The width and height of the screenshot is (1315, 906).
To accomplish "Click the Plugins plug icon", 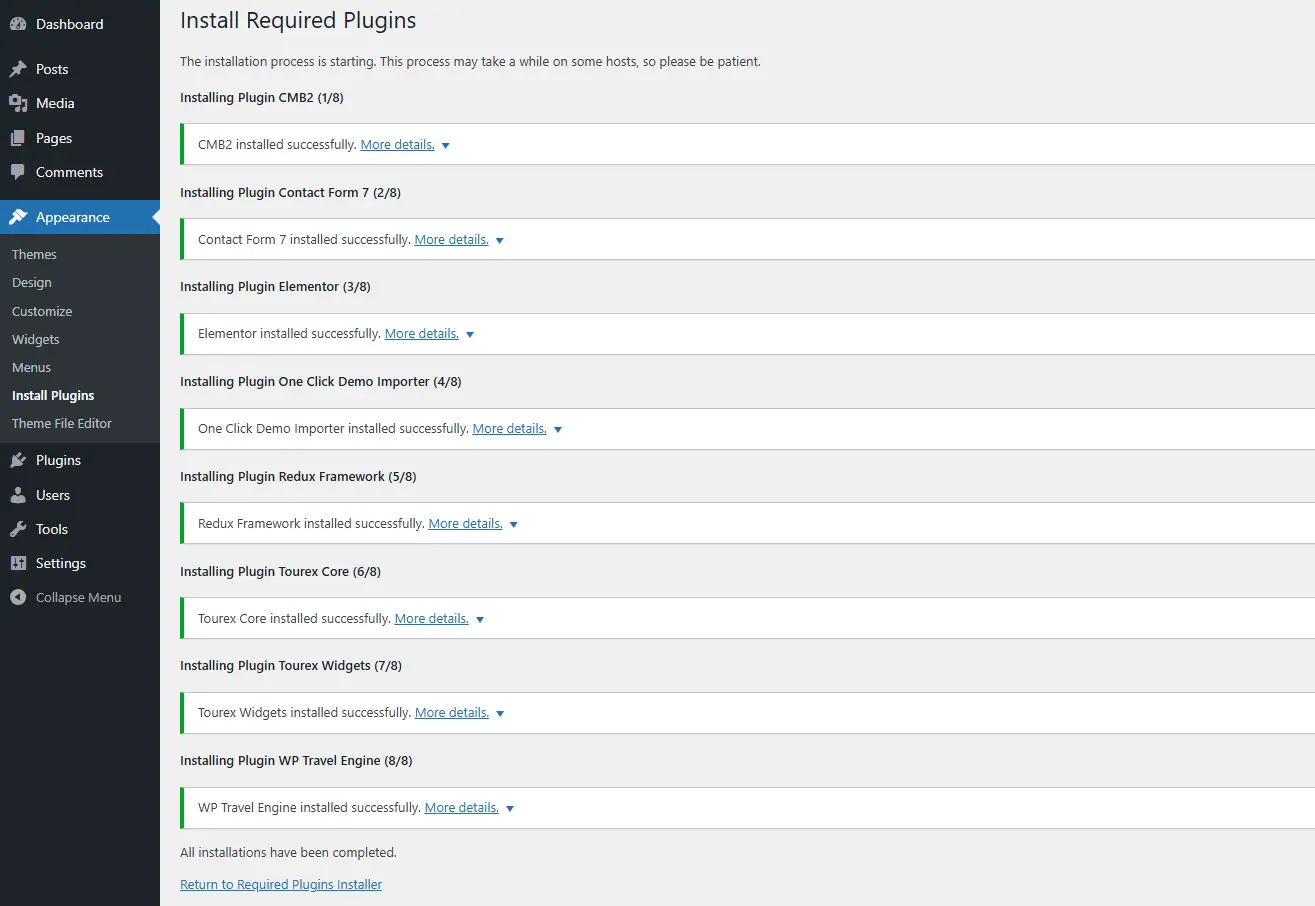I will tap(18, 460).
